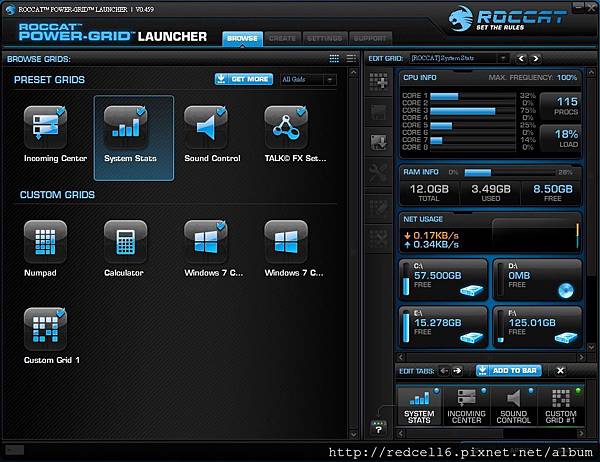Toggle checkmark on TALK FX Set grid
This screenshot has height=462, width=600.
coord(302,111)
